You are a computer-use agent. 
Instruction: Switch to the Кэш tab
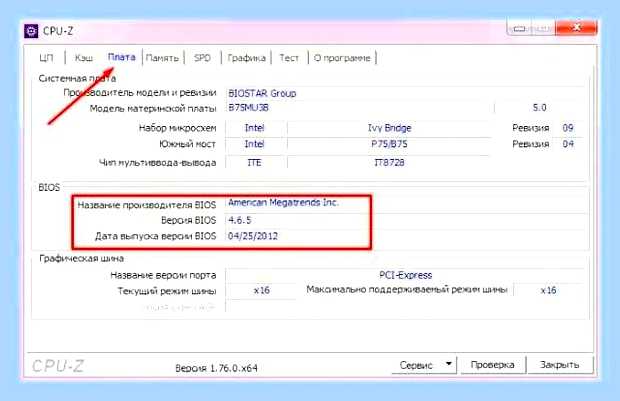(x=84, y=58)
